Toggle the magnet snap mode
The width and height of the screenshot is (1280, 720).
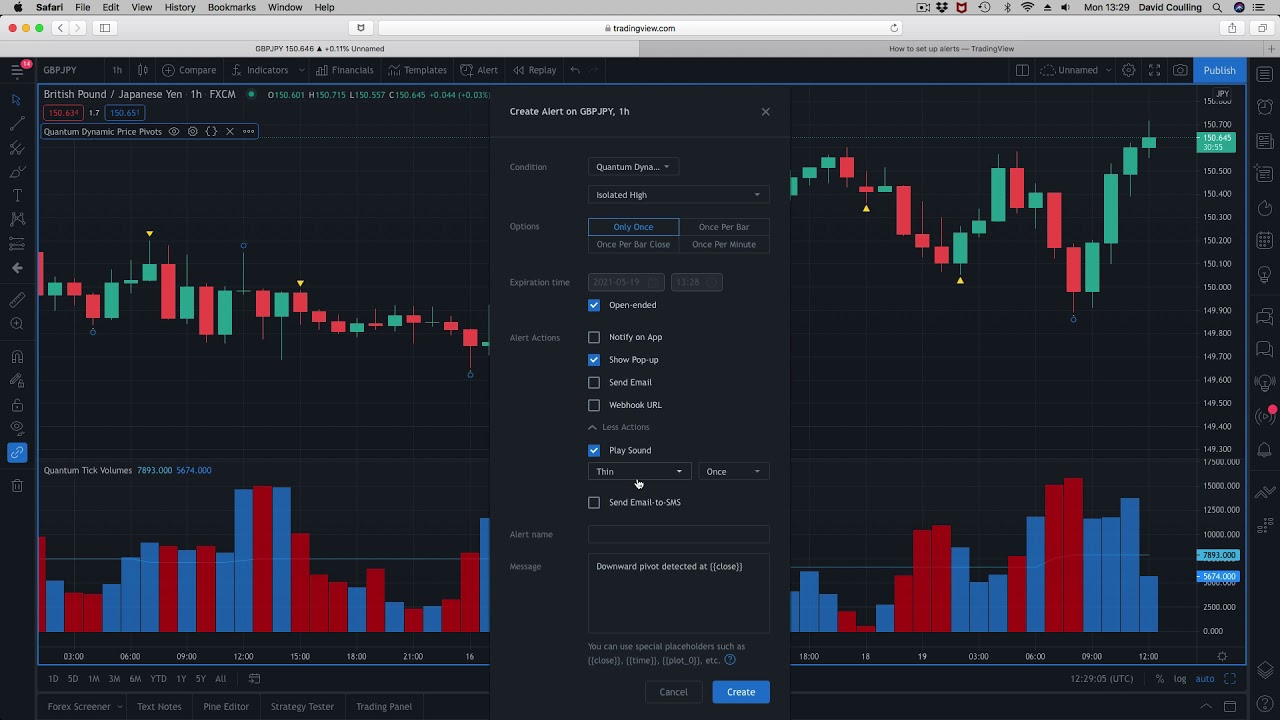coord(17,356)
